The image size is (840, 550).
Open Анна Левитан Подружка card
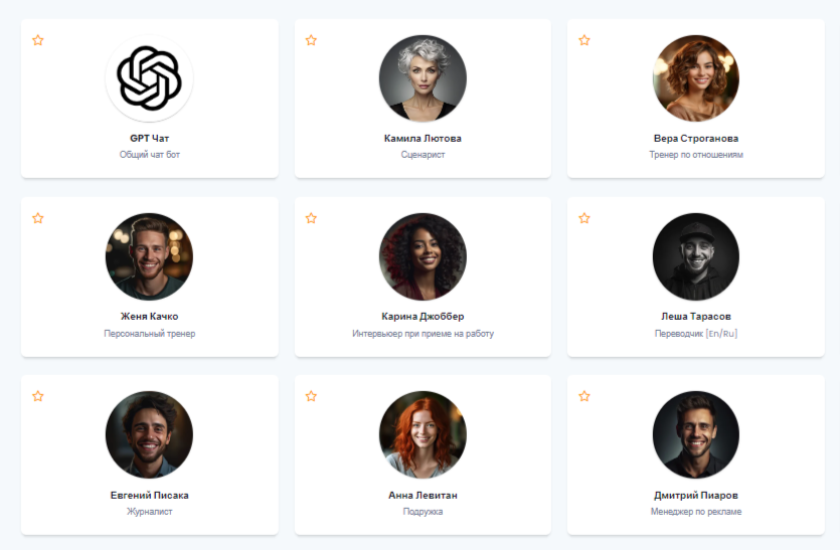423,455
